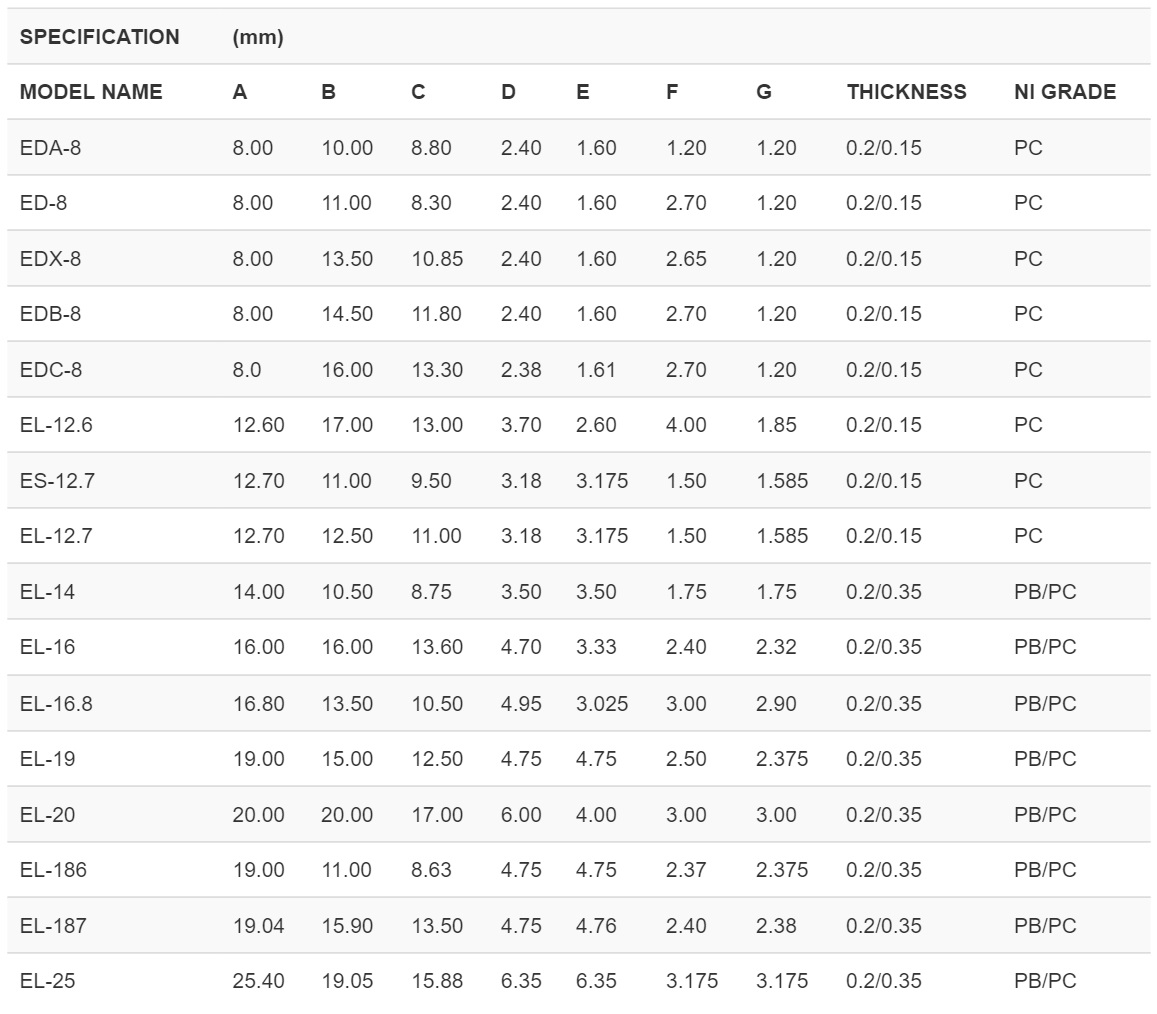
Task: Click the NI GRADE column header
Action: 1064,92
